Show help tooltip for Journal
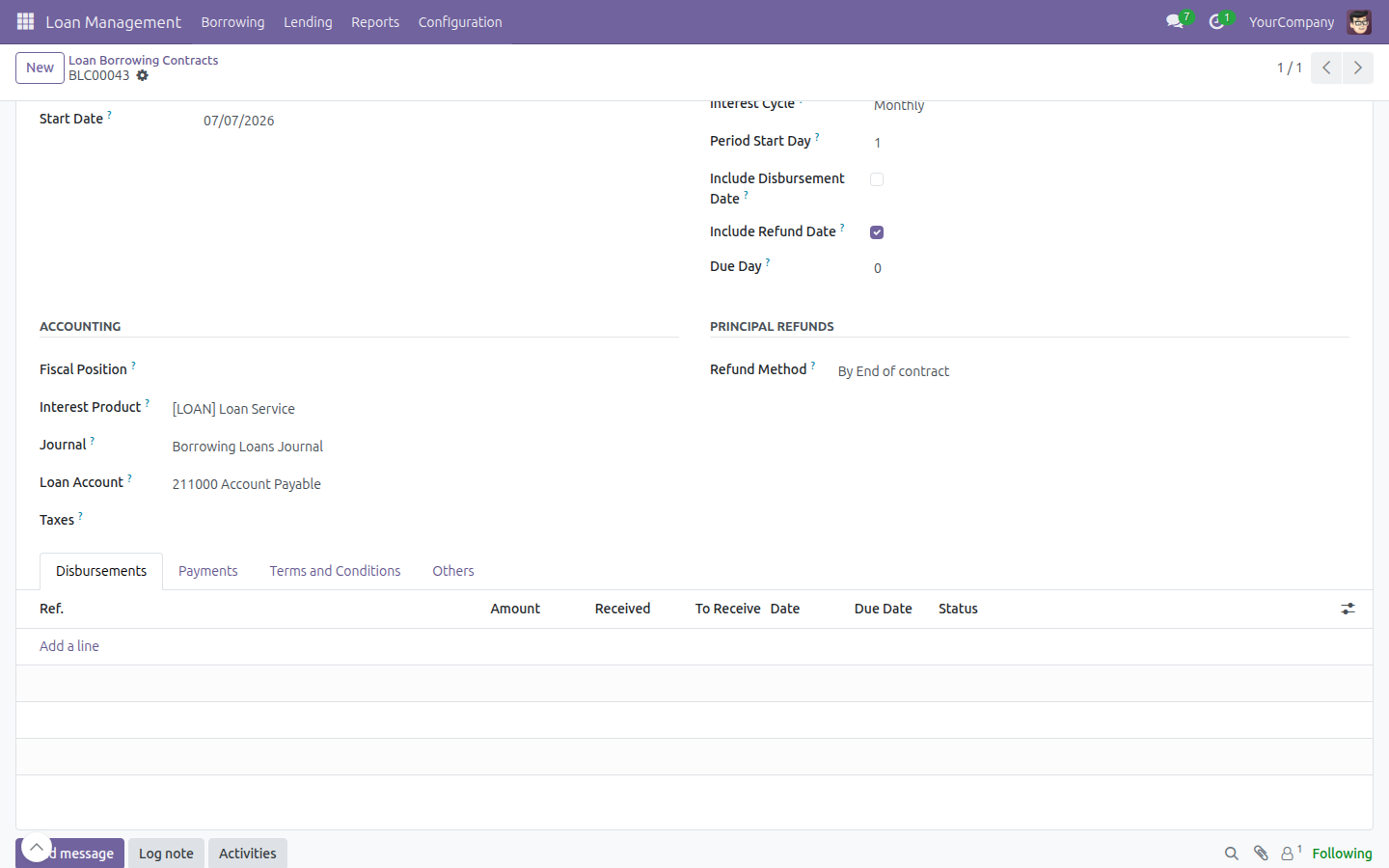Viewport: 1389px width, 868px height. coord(93,440)
